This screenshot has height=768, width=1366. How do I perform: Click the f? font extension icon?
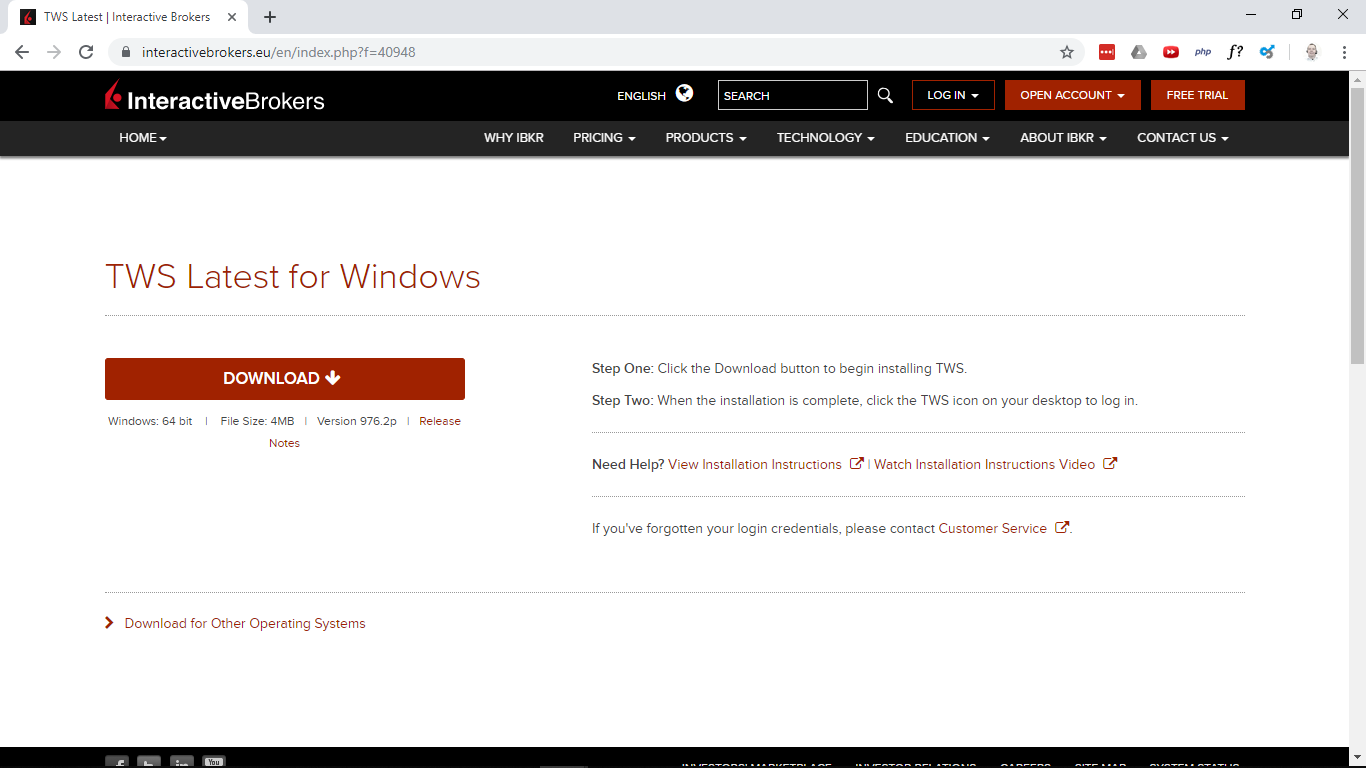1235,52
